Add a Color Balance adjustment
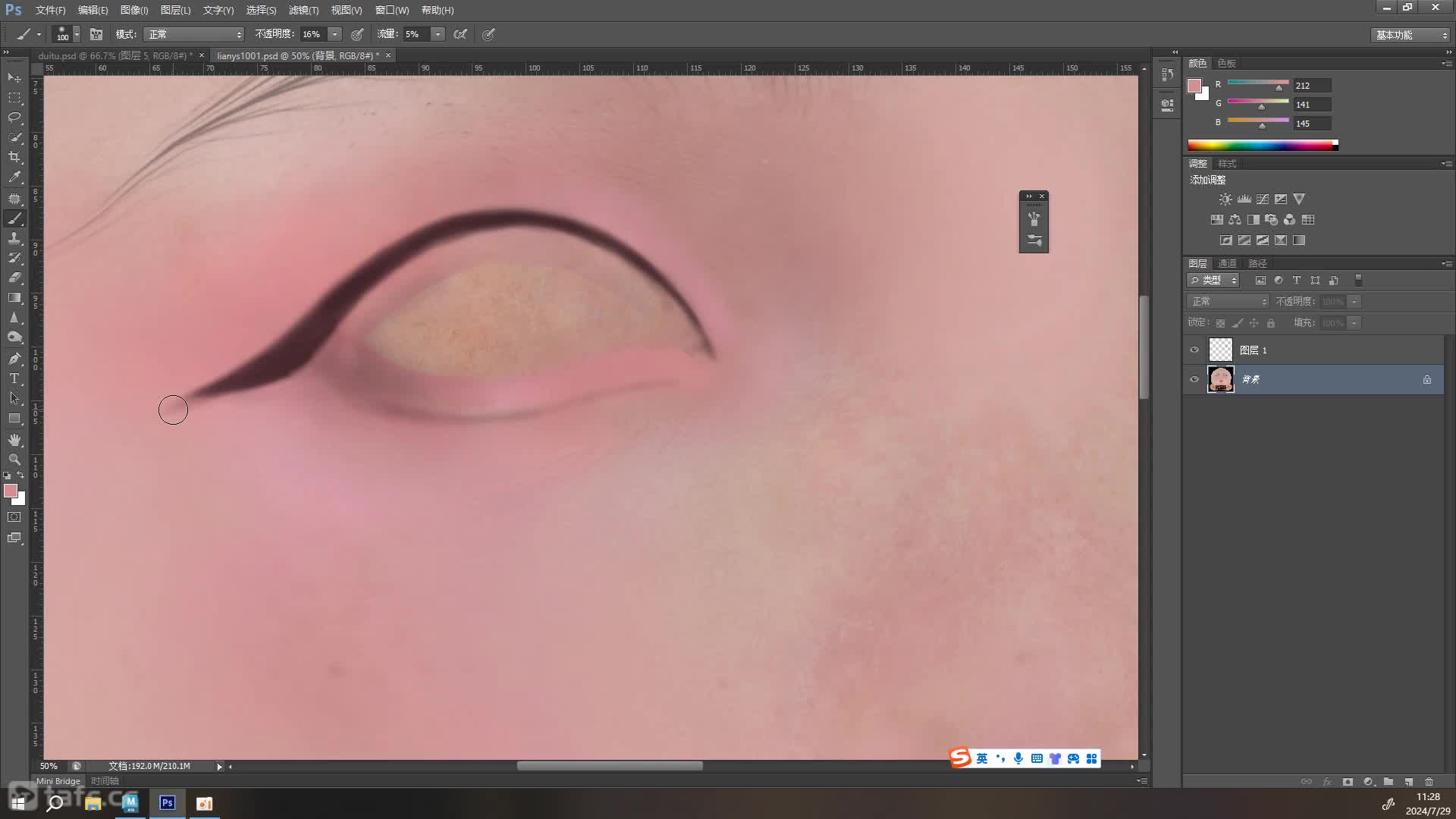Image resolution: width=1456 pixels, height=819 pixels. 1235,219
